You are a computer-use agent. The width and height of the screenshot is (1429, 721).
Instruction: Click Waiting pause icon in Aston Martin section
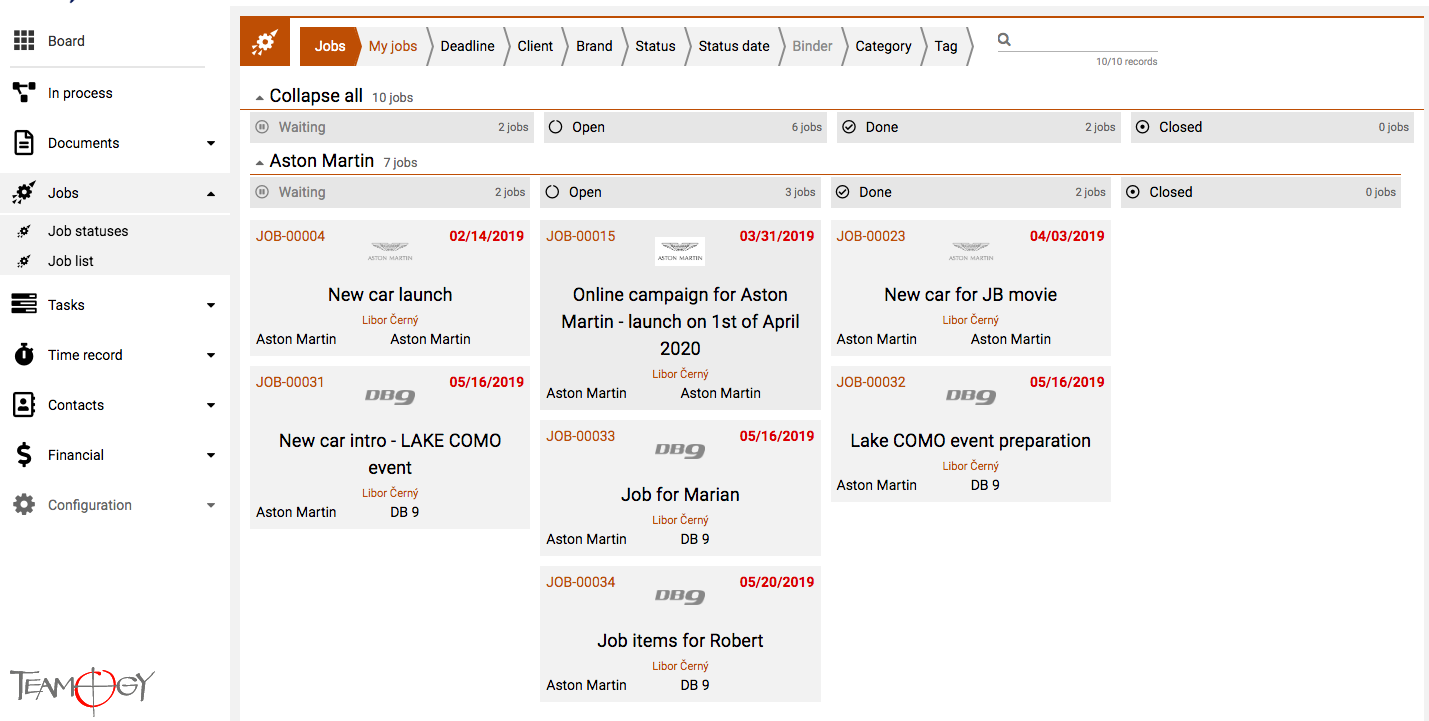click(262, 192)
